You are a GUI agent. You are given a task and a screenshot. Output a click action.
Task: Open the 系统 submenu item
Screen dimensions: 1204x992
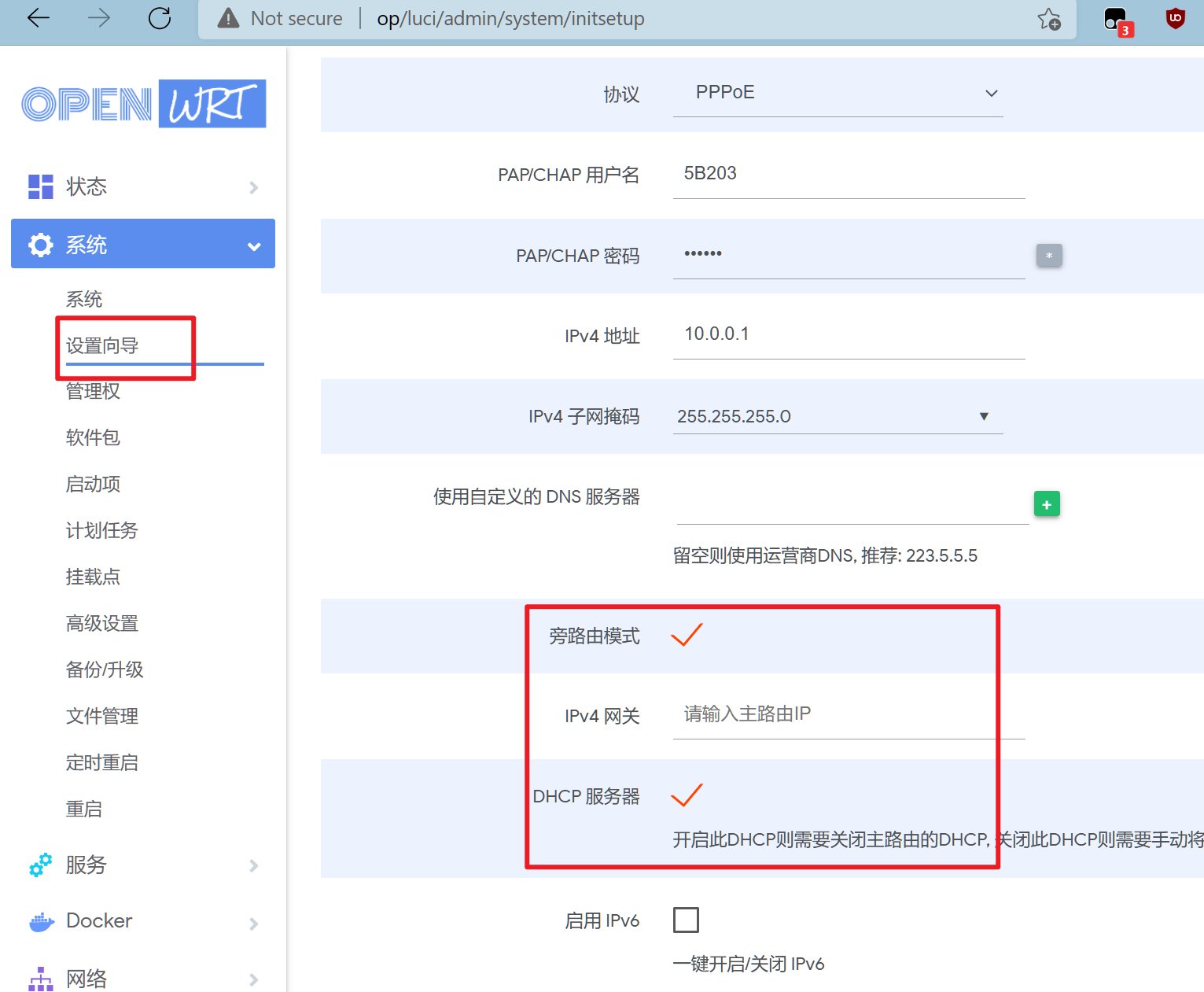(84, 299)
